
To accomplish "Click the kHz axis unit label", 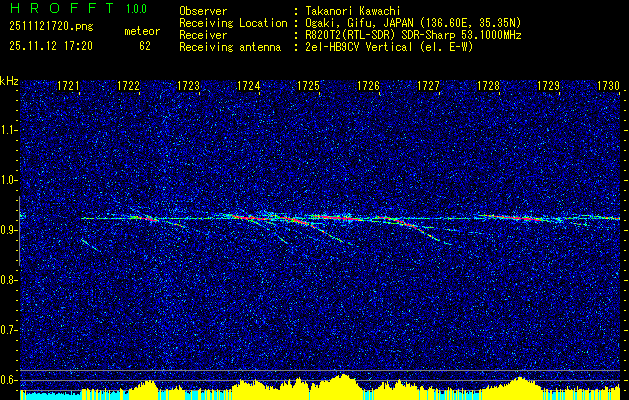I will [9, 81].
